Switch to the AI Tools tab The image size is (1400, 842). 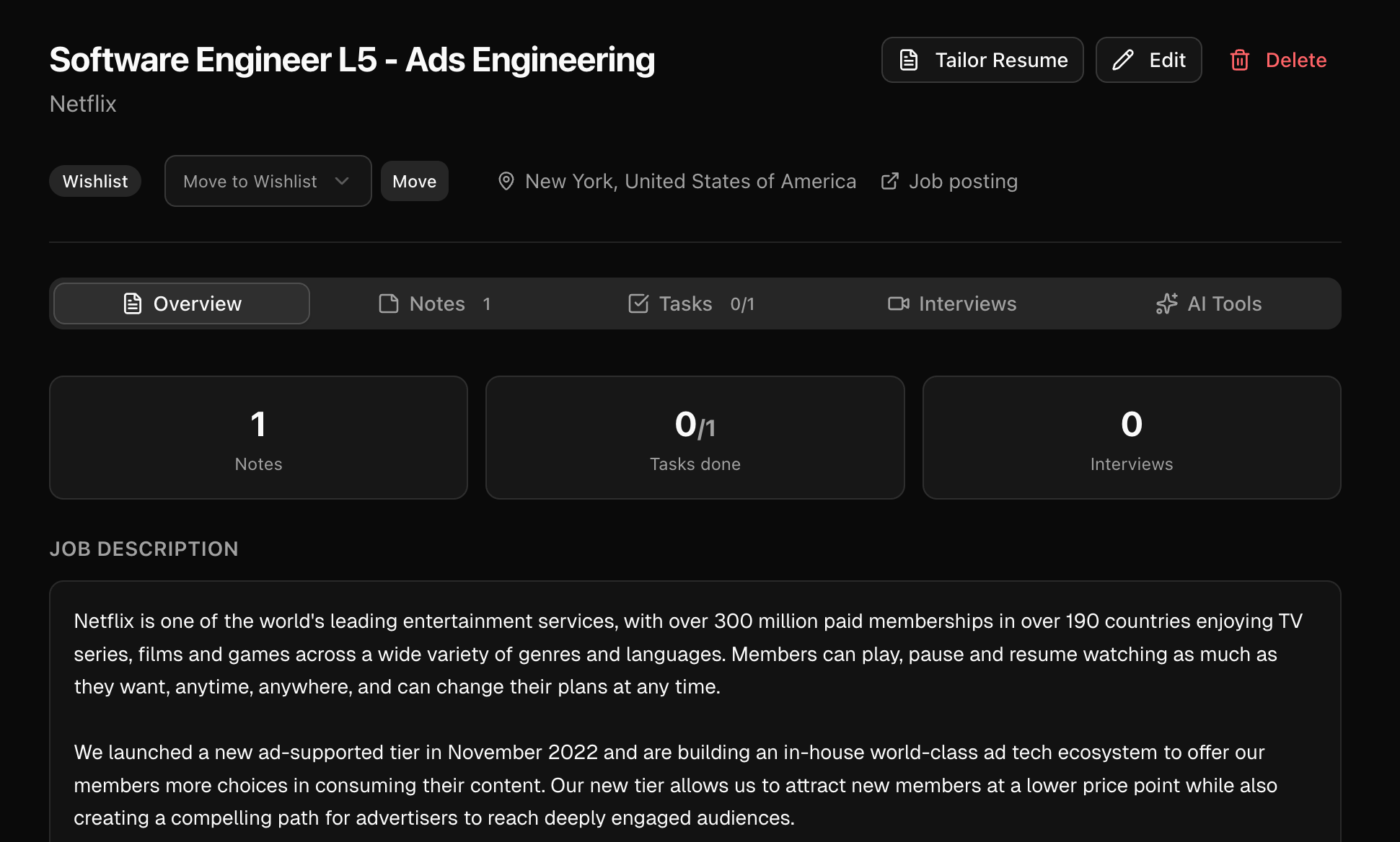pos(1209,303)
